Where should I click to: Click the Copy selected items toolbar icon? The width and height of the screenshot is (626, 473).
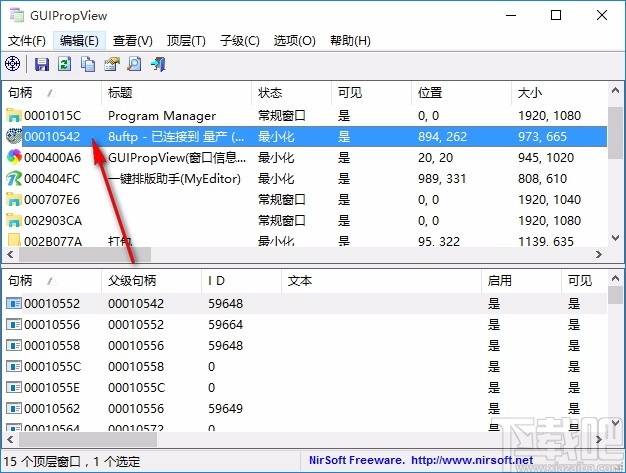88,64
